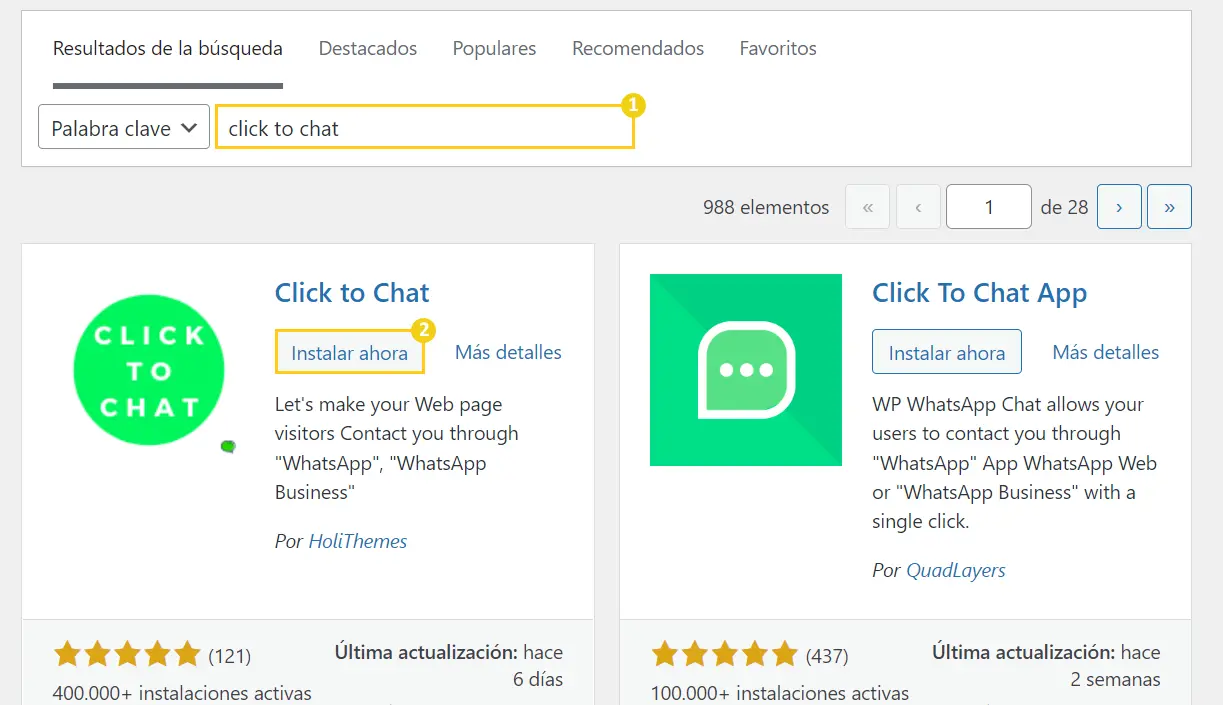Switch to the Resultados de la búsqueda tab
1223x705 pixels.
tap(168, 48)
